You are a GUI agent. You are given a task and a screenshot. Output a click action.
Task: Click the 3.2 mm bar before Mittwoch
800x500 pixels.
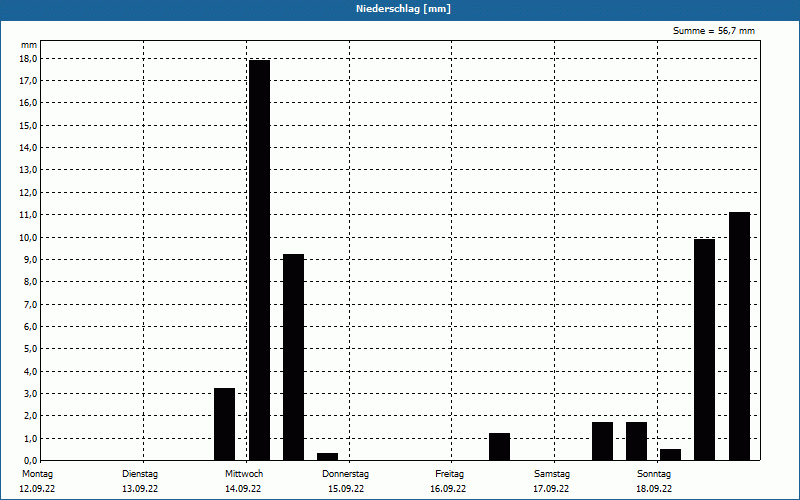pos(224,424)
